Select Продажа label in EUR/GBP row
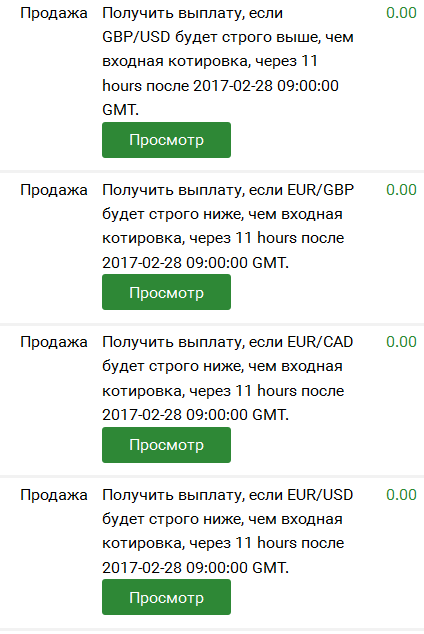This screenshot has width=424, height=634. pos(54,190)
